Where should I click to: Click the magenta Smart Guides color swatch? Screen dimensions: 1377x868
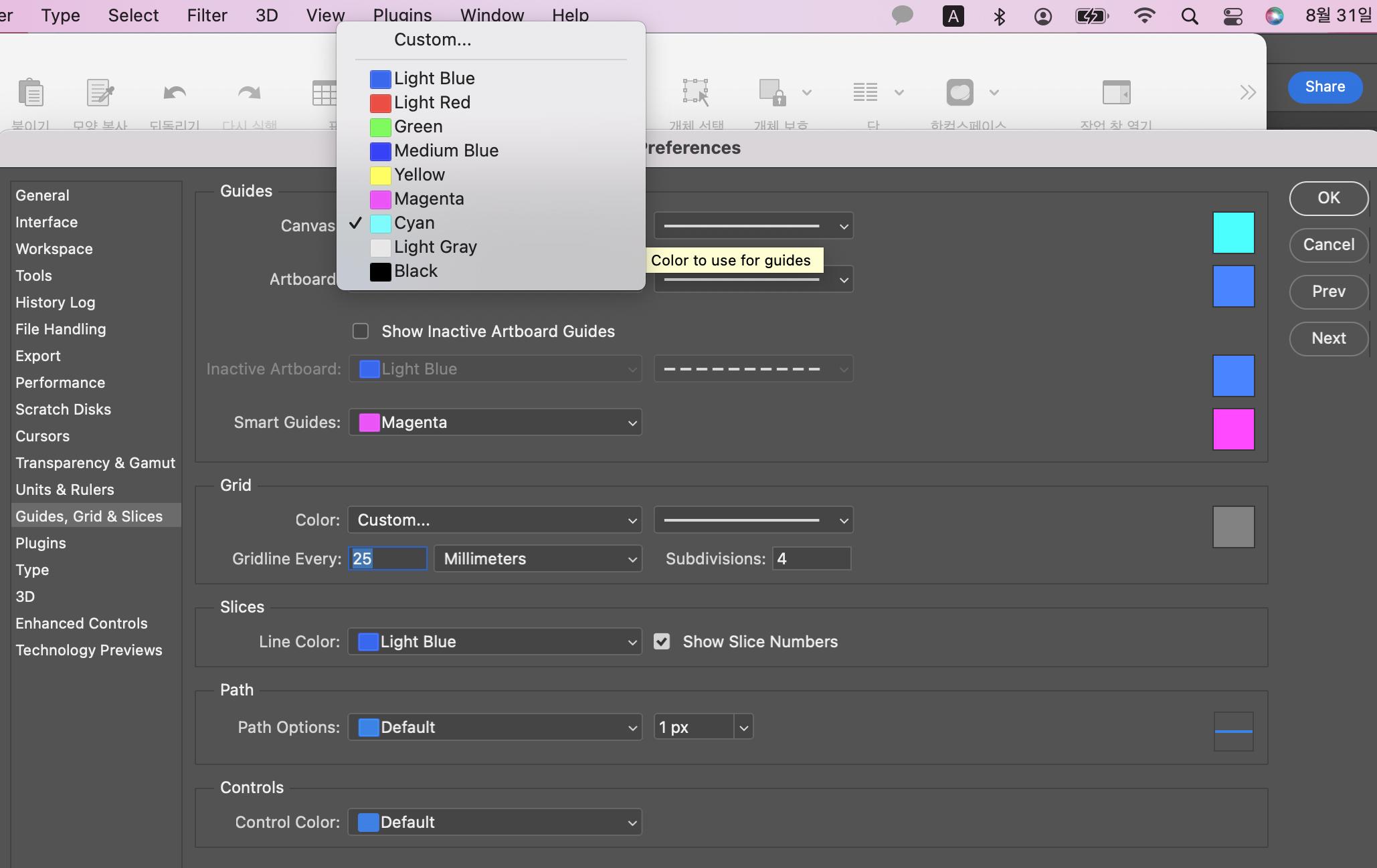click(x=1233, y=429)
